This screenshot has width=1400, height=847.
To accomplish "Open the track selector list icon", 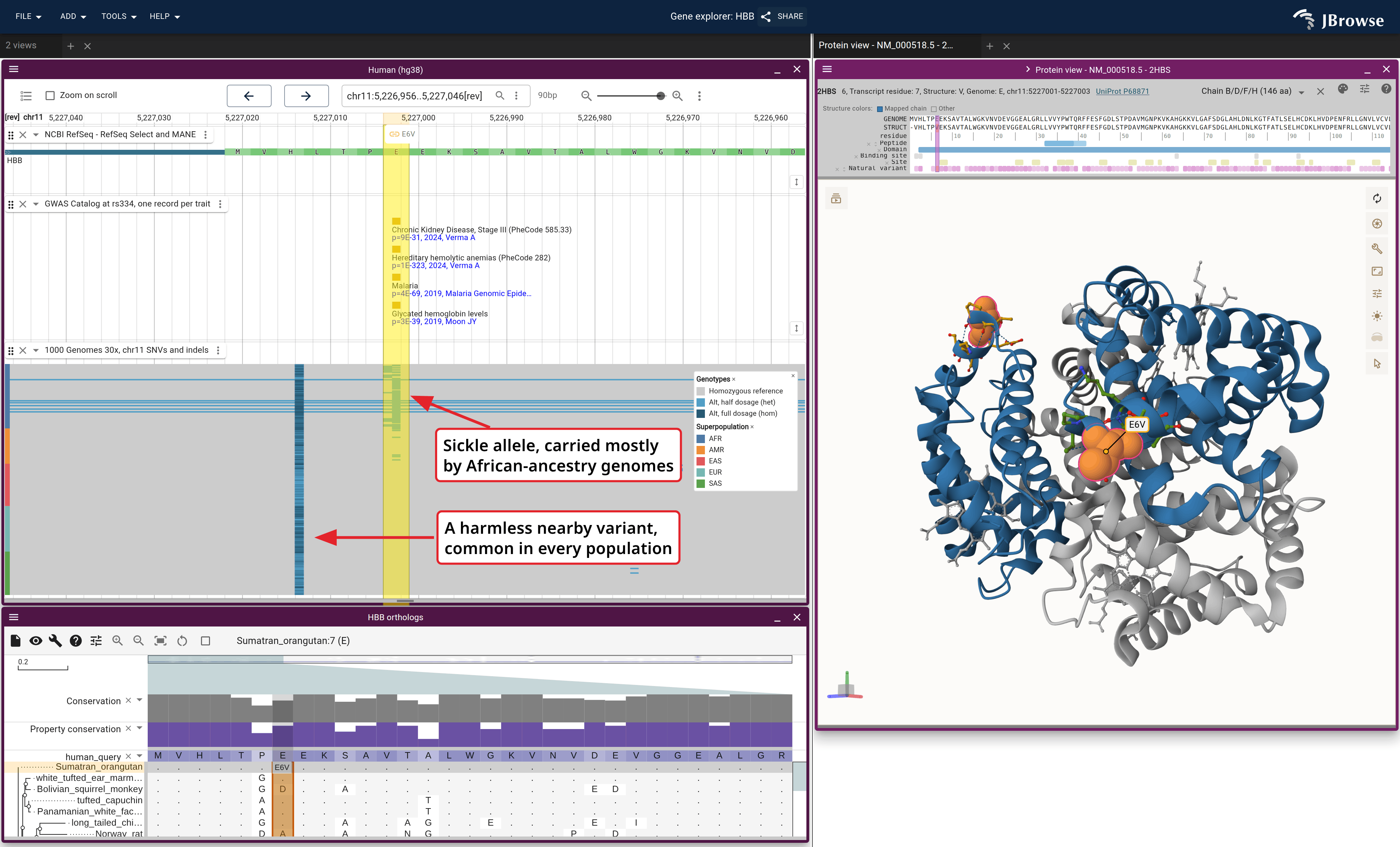I will click(x=26, y=96).
